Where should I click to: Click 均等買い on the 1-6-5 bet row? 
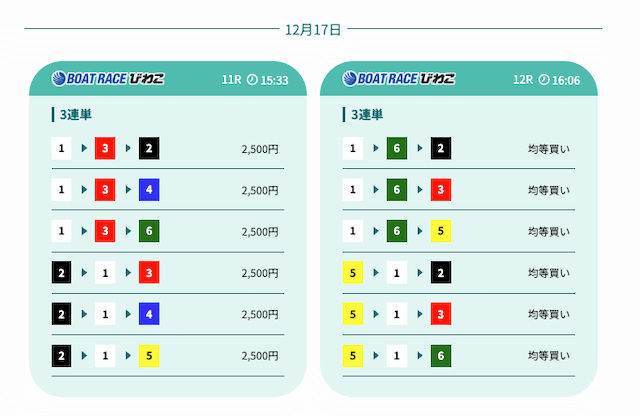click(549, 231)
